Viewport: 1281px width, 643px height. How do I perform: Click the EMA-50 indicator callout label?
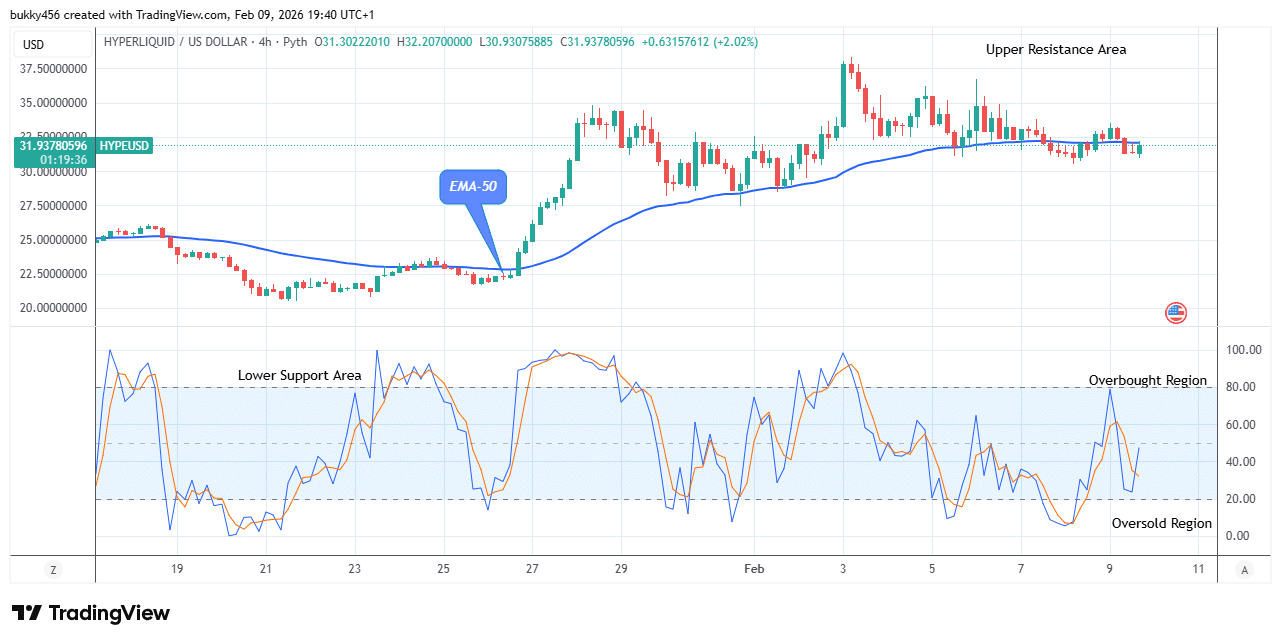472,186
